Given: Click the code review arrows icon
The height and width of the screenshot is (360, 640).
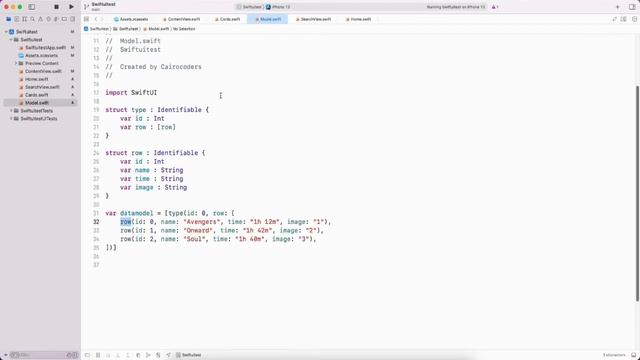Looking at the screenshot, I should 614,19.
